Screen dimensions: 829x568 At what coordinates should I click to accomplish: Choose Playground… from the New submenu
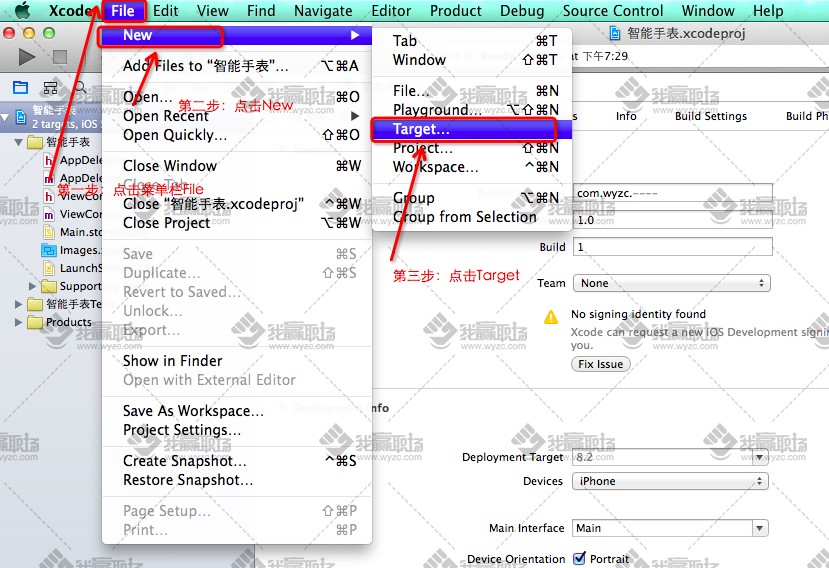(472, 109)
